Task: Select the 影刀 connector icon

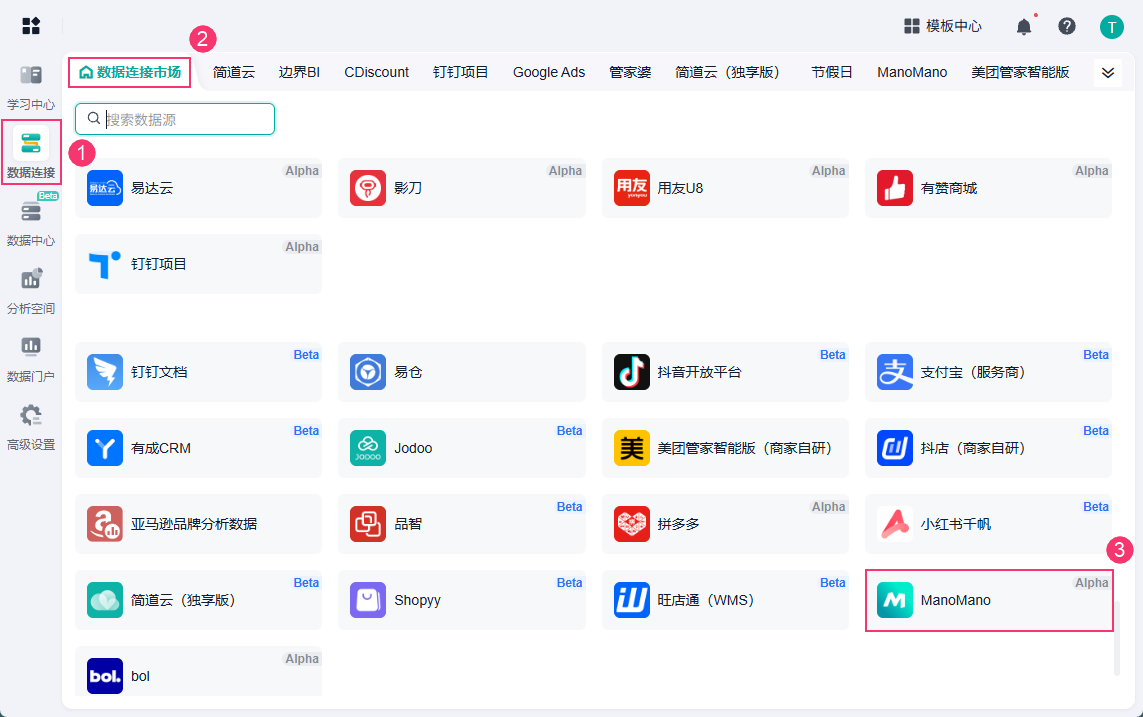Action: click(368, 188)
